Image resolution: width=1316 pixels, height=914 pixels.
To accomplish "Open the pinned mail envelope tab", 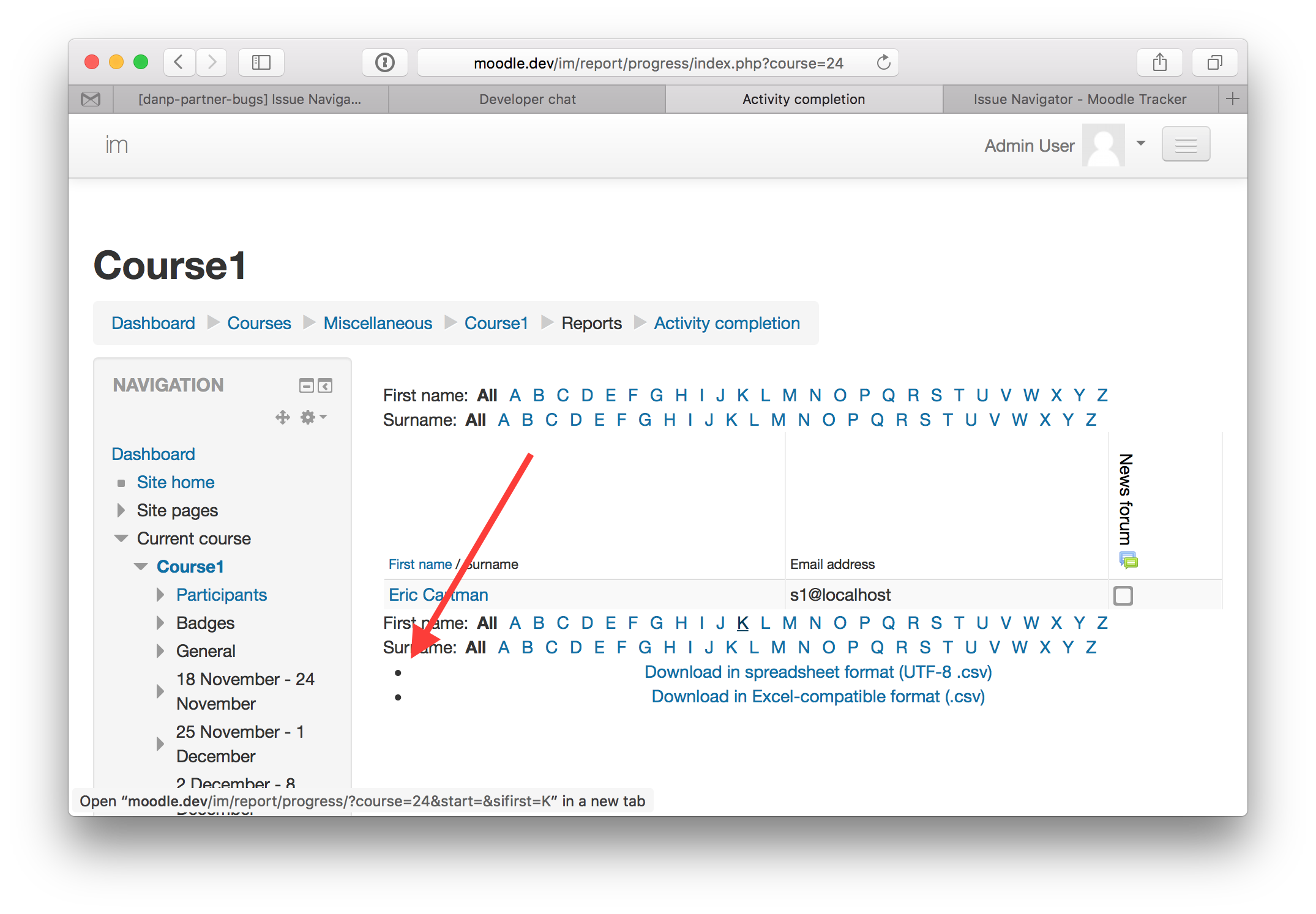I will click(x=91, y=99).
